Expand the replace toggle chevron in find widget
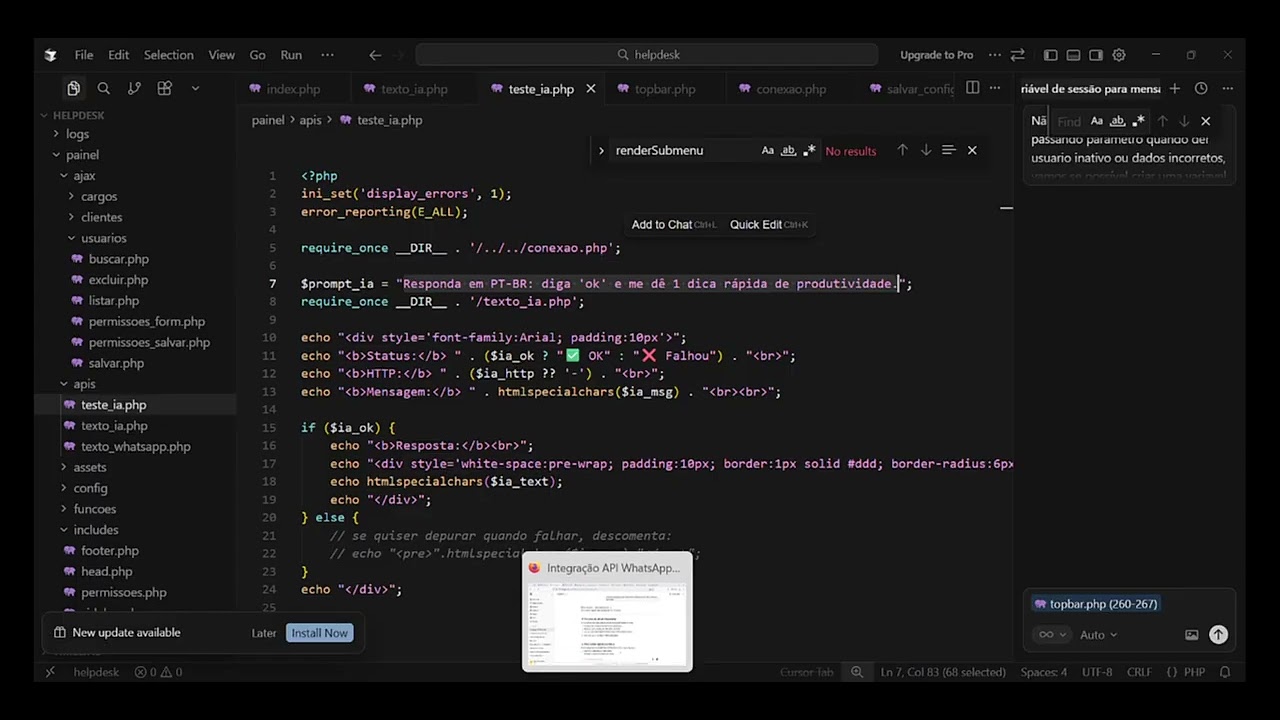The width and height of the screenshot is (1280, 720). tap(601, 150)
